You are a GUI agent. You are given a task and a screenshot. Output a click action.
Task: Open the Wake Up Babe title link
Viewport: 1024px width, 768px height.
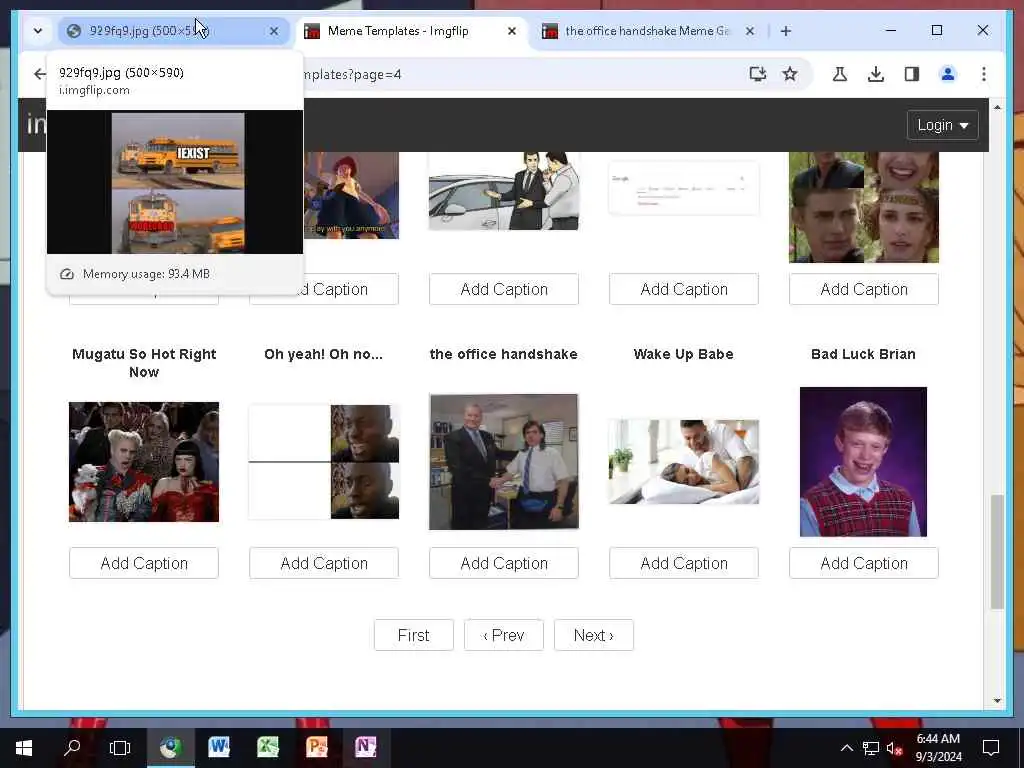(684, 354)
